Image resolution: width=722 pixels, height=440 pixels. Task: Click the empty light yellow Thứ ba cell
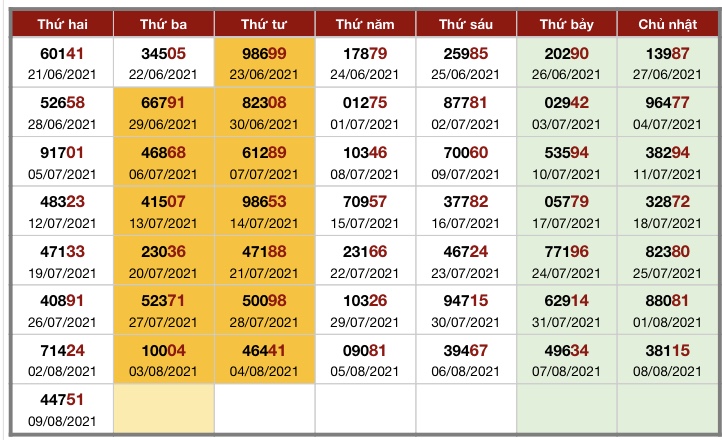coord(163,409)
